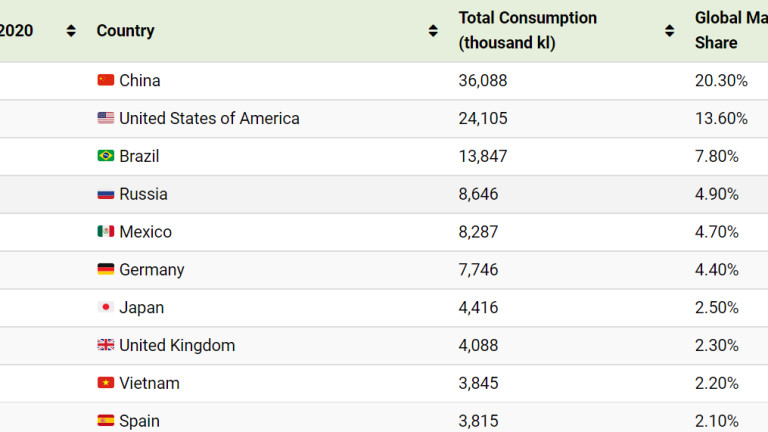Select the Country column header
Screen dimensions: 768x432
[125, 31]
